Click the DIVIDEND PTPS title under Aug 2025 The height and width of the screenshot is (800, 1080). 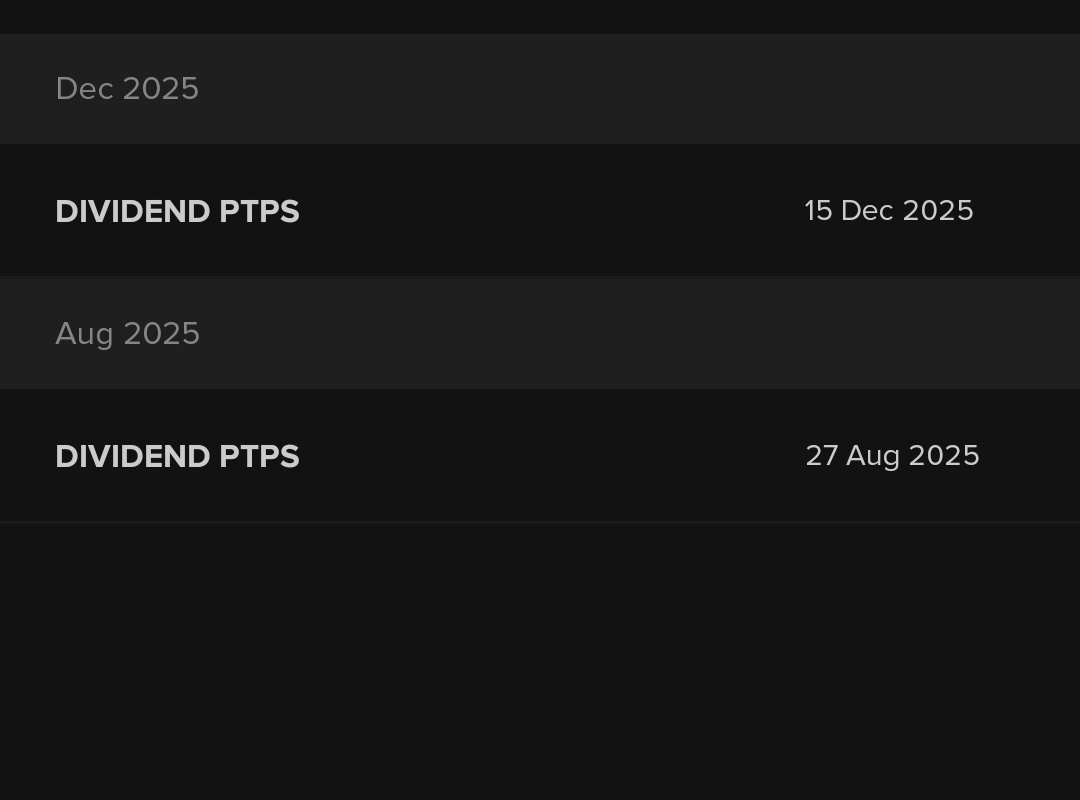click(x=177, y=457)
